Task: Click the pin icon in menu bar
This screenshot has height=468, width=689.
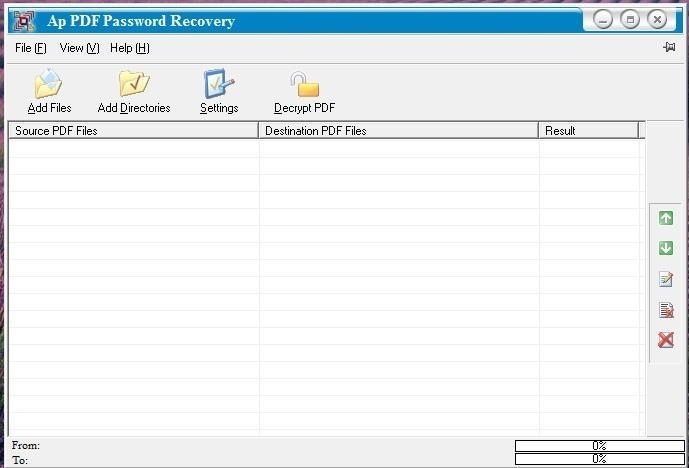Action: pos(669,47)
